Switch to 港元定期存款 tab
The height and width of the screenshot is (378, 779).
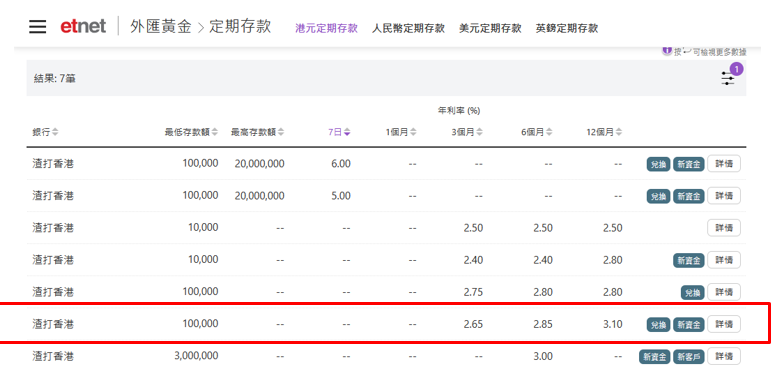click(x=326, y=28)
